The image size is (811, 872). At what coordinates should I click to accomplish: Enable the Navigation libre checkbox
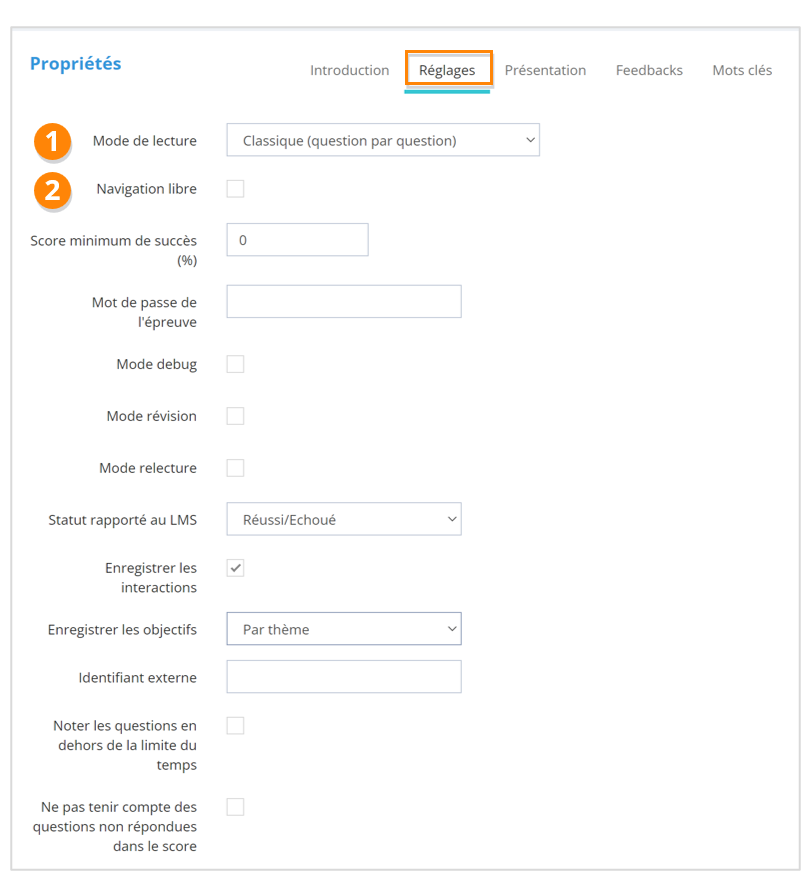click(x=235, y=189)
